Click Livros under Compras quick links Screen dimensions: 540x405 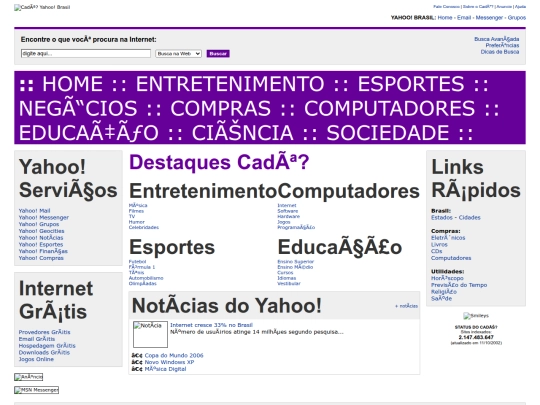(x=439, y=245)
